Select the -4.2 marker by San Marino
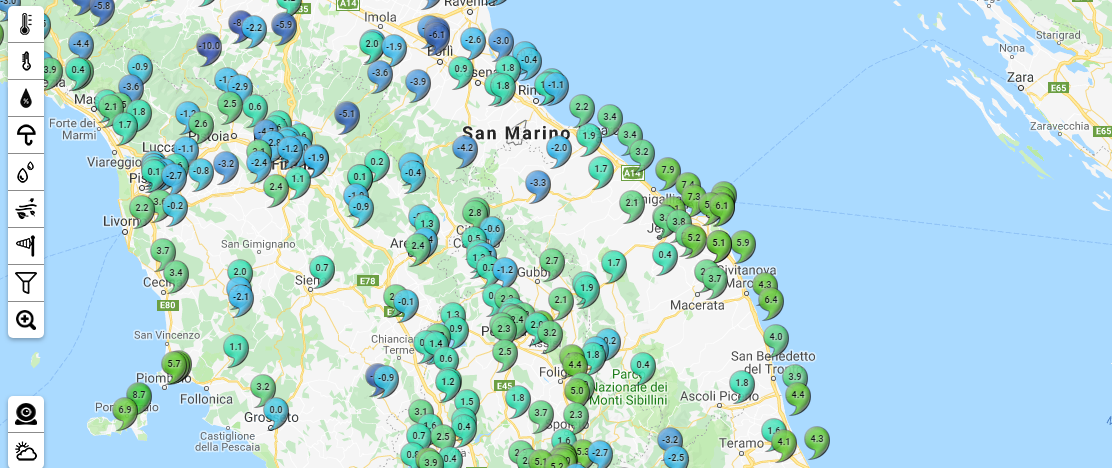This screenshot has height=468, width=1112. tap(464, 148)
